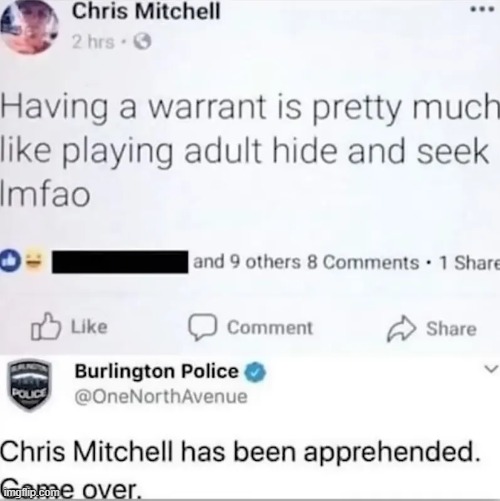Viewport: 500px width, 501px height.
Task: Click the Comment button label
Action: click(270, 328)
